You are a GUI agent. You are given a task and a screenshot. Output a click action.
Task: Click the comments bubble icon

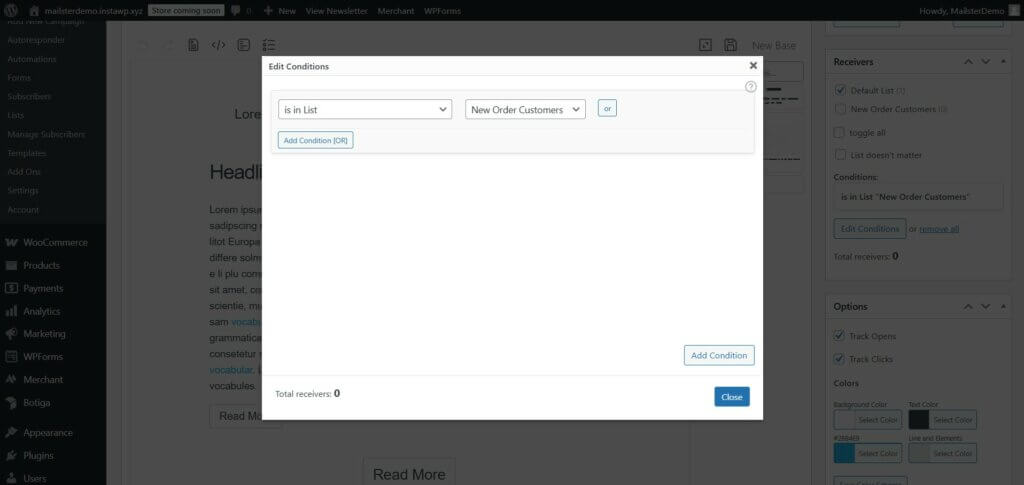click(234, 10)
